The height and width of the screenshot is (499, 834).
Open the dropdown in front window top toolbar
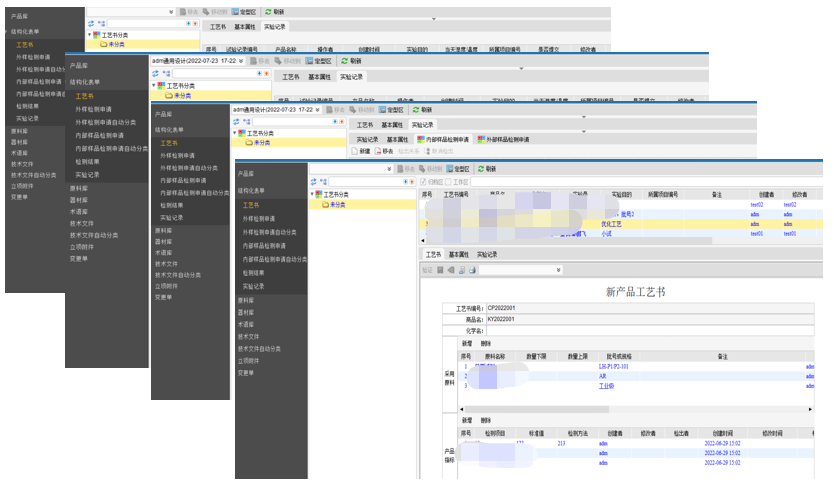click(389, 170)
